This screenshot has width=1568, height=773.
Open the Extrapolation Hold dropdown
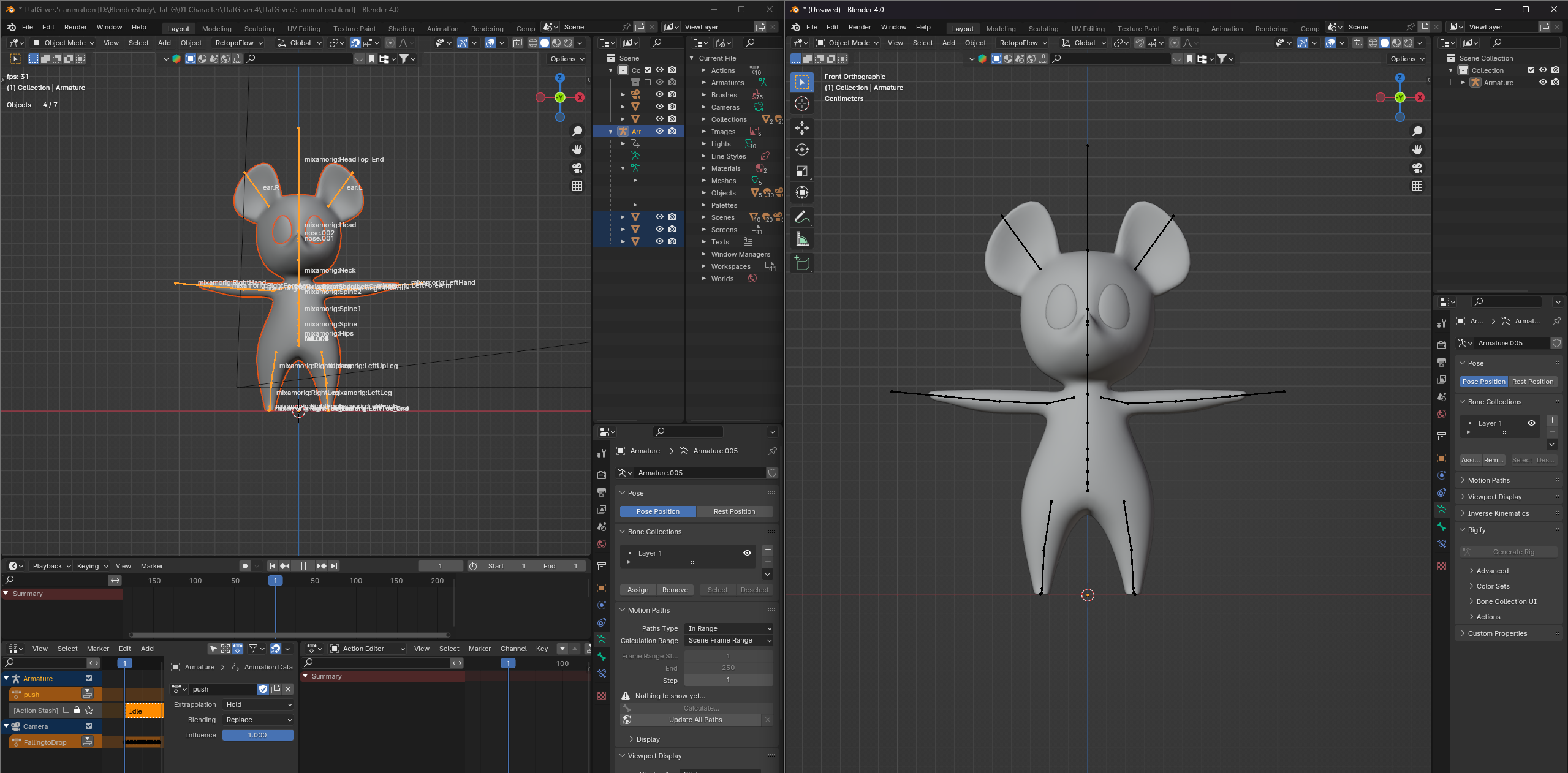pos(258,704)
